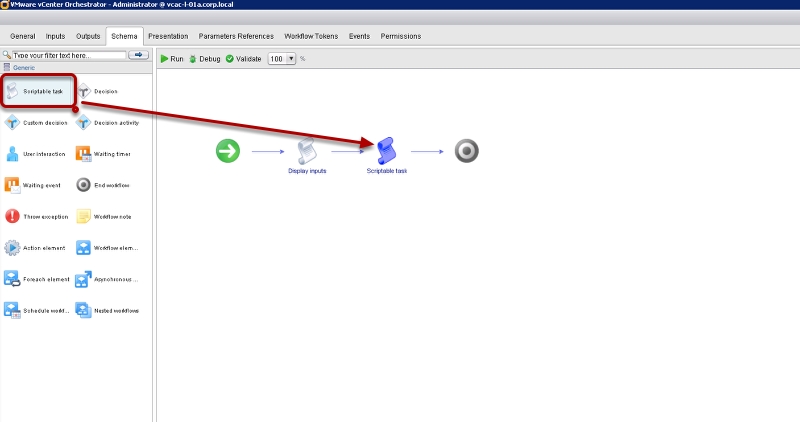The height and width of the screenshot is (422, 800).
Task: Click the Validate button
Action: point(243,59)
